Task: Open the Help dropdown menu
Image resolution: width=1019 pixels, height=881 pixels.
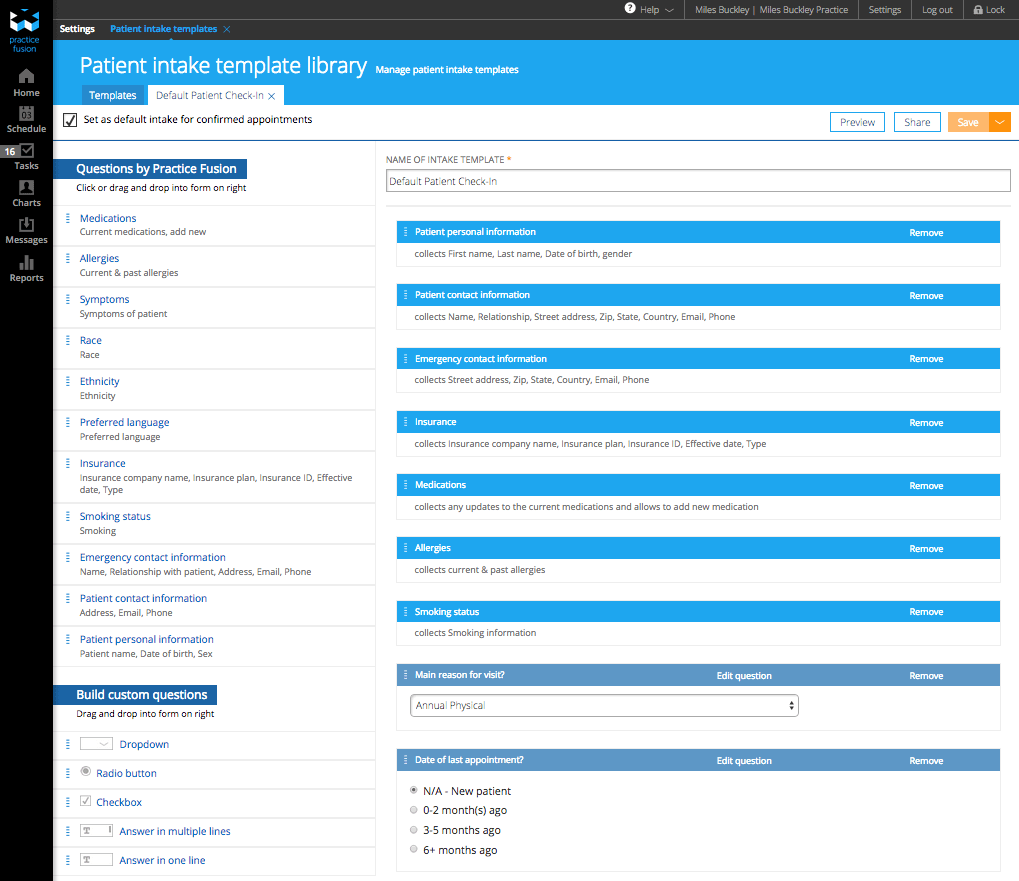Action: [x=650, y=10]
